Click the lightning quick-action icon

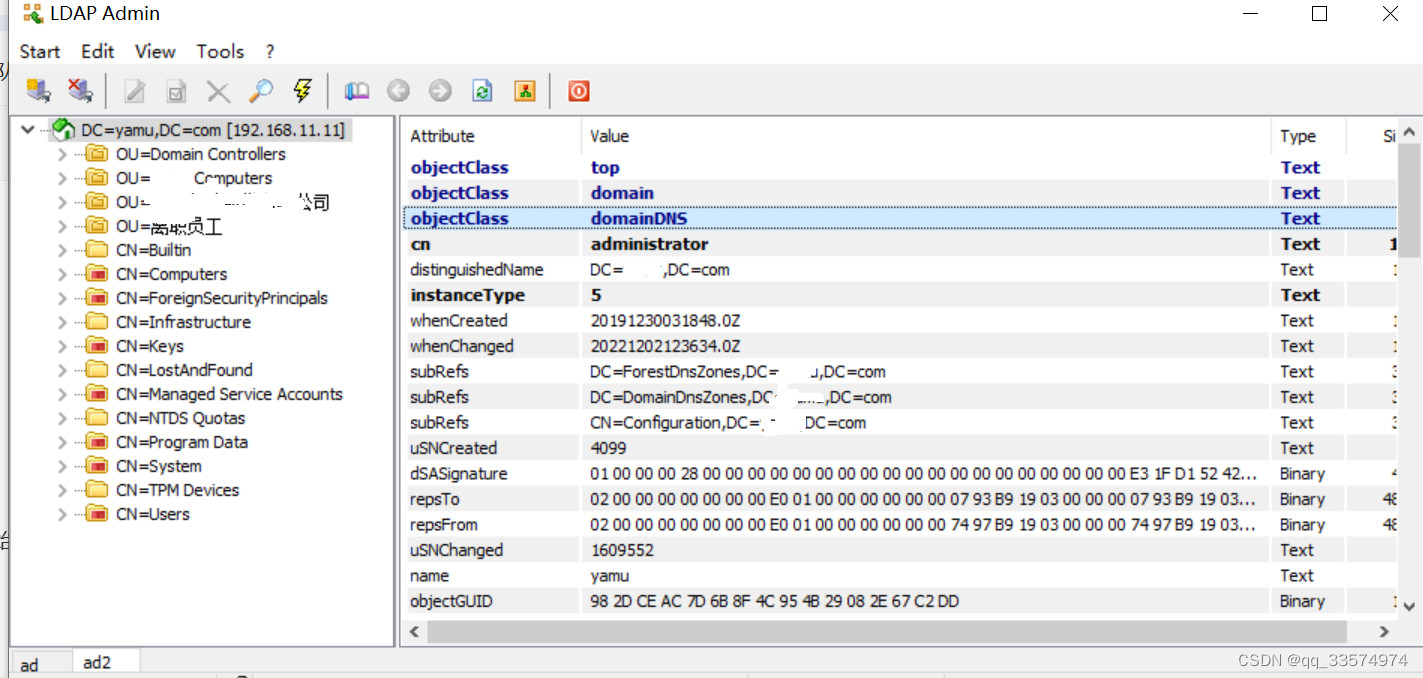tap(302, 90)
